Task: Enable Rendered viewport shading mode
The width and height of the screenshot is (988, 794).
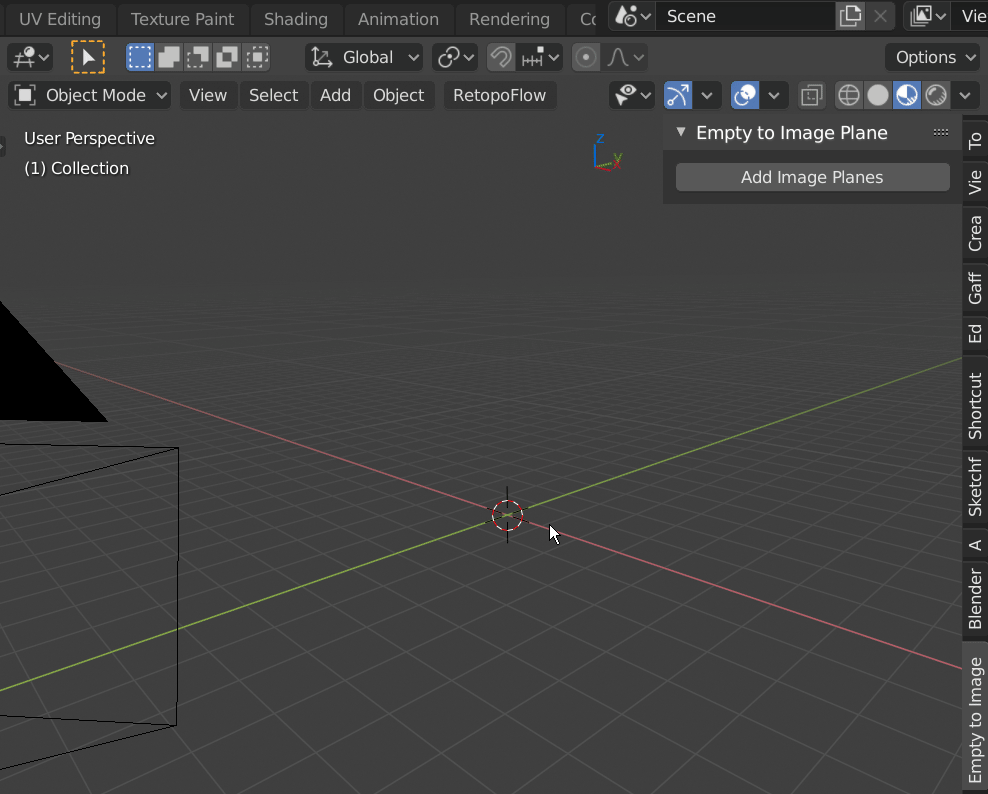Action: [936, 95]
